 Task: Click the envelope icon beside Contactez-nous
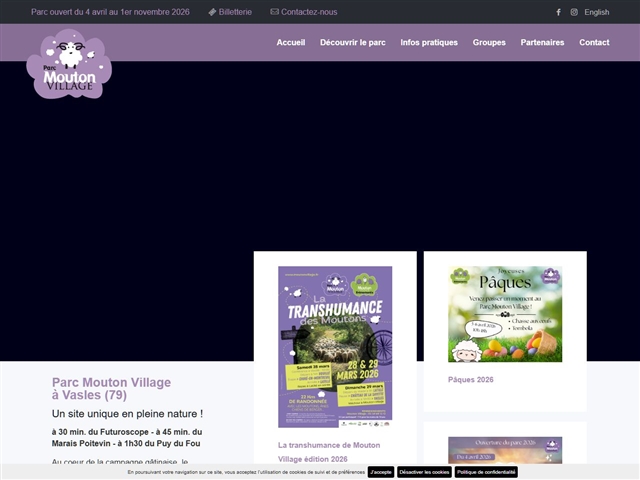click(274, 12)
